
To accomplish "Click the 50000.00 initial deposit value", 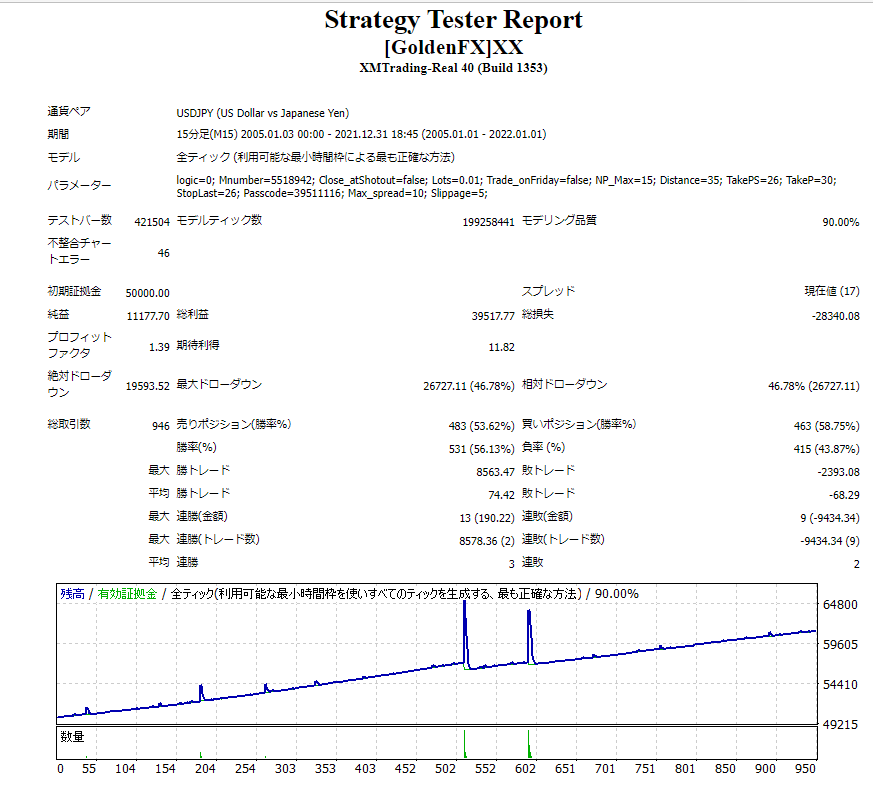I will (x=148, y=293).
